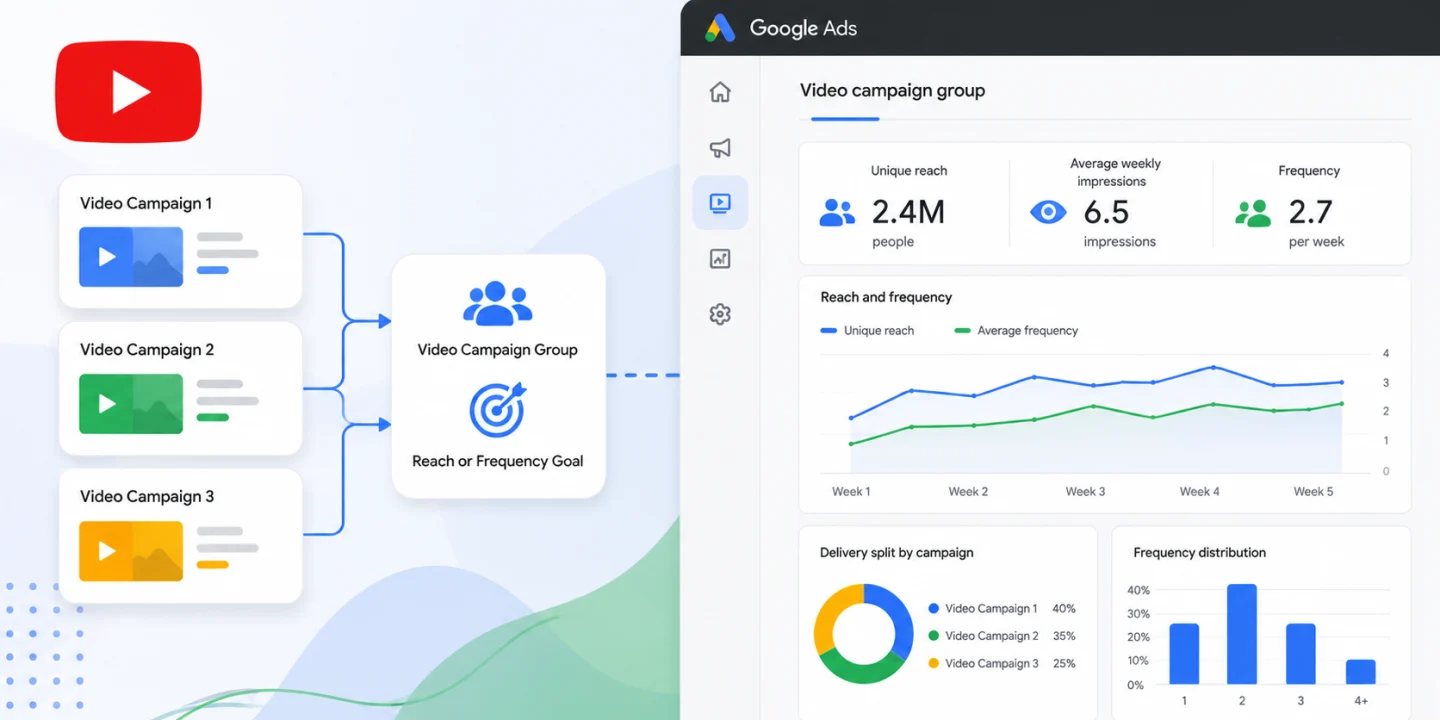Click Video Campaign 1 legend entry 40%
The height and width of the screenshot is (720, 1440).
(x=1002, y=608)
